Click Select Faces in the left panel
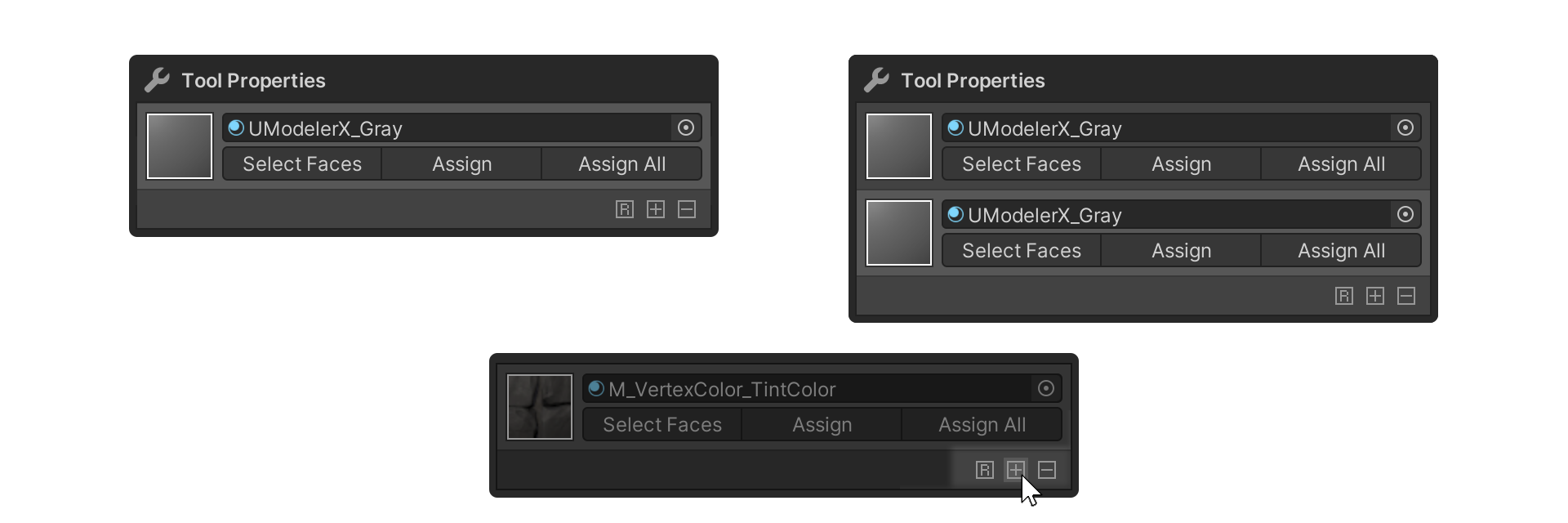The height and width of the screenshot is (523, 1568). coord(302,164)
